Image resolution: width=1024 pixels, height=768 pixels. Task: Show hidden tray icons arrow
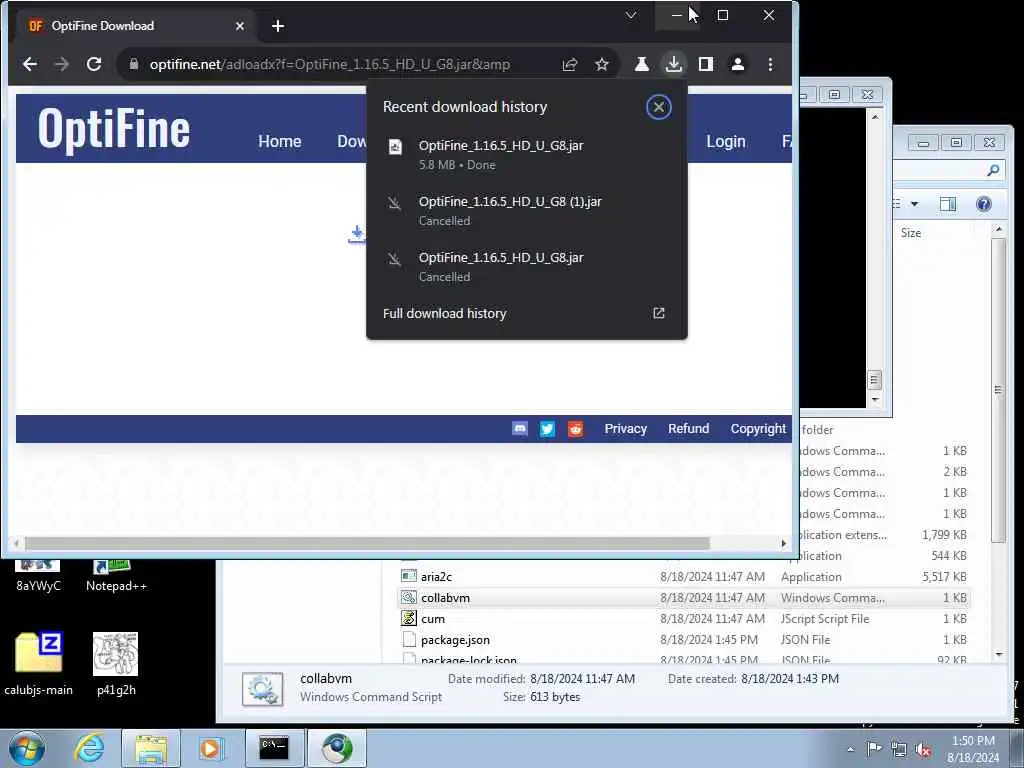point(850,749)
